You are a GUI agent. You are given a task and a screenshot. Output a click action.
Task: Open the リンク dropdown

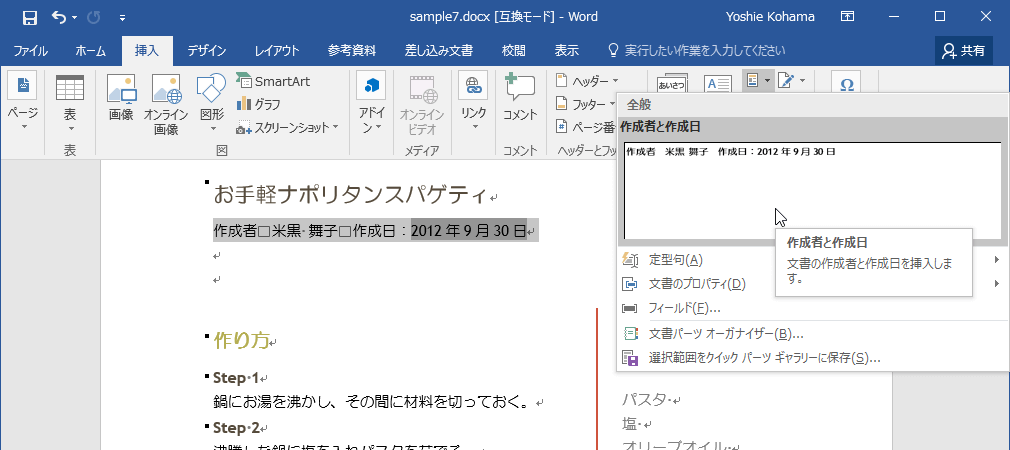point(473,103)
